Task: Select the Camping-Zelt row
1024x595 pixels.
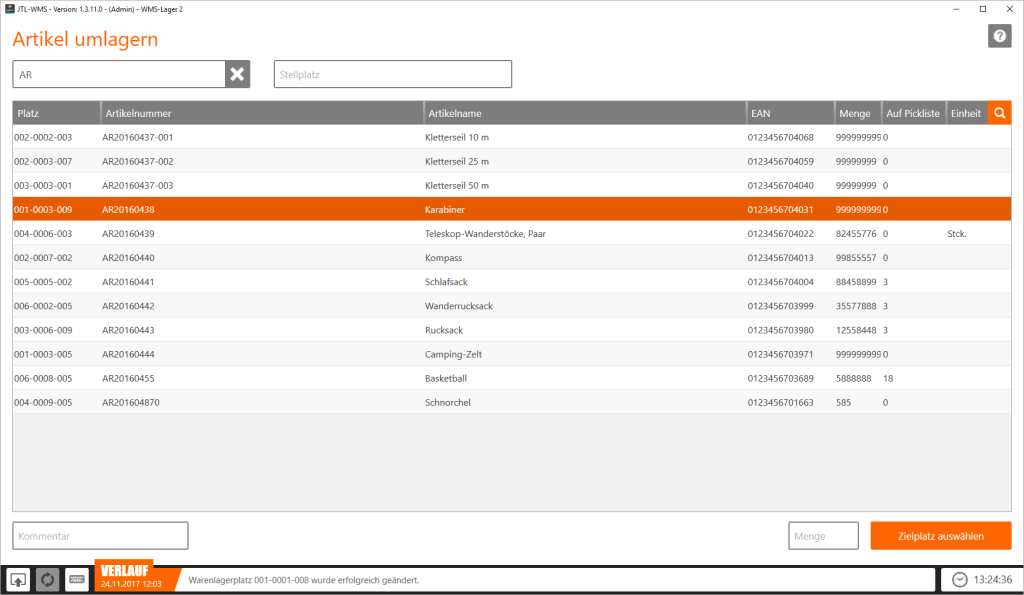Action: [512, 354]
